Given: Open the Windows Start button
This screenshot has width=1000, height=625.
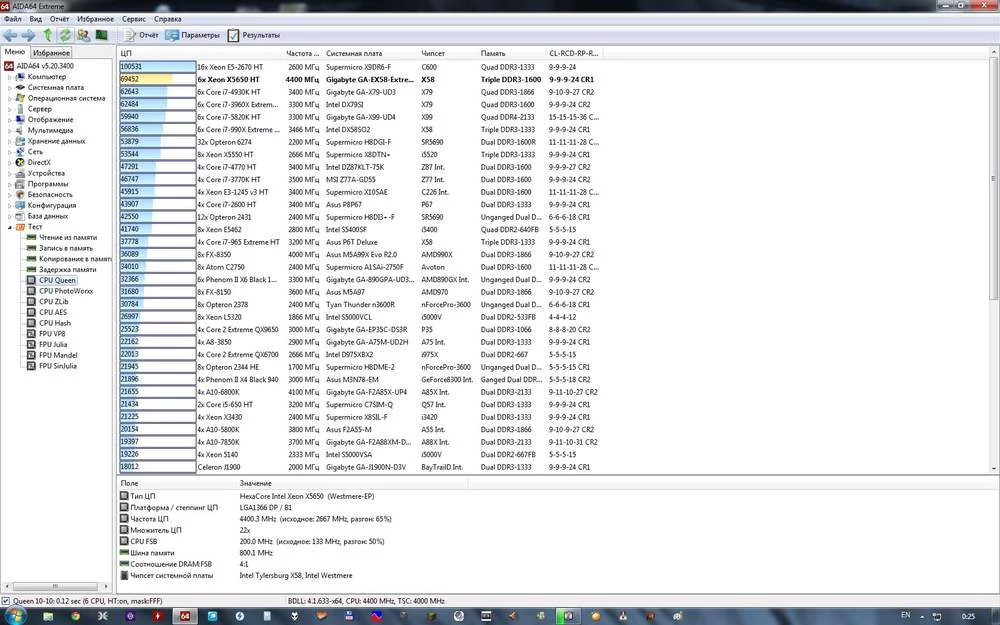Looking at the screenshot, I should click(14, 615).
